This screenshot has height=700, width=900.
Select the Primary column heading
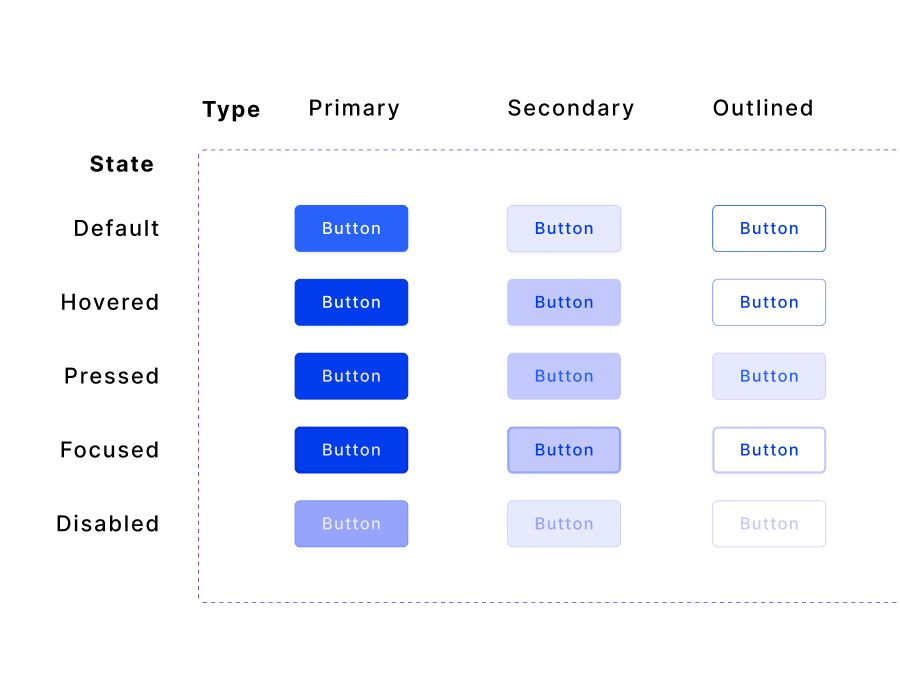[x=354, y=109]
